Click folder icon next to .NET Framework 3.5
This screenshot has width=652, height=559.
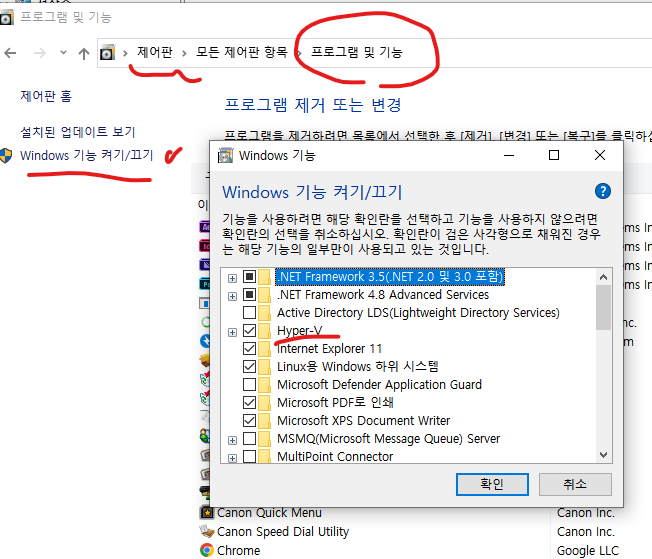tap(264, 277)
